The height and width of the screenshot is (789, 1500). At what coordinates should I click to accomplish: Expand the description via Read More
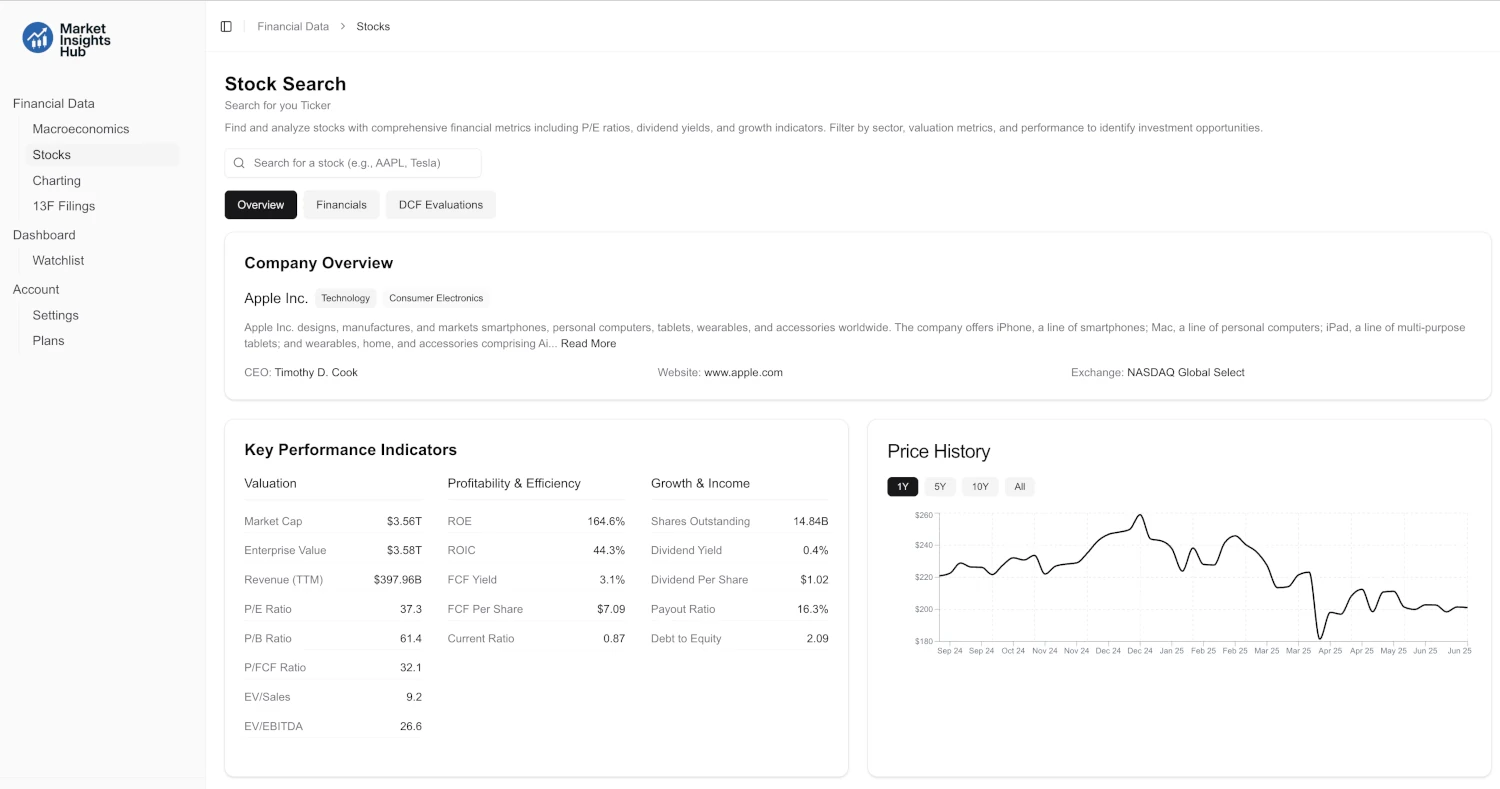pos(588,343)
